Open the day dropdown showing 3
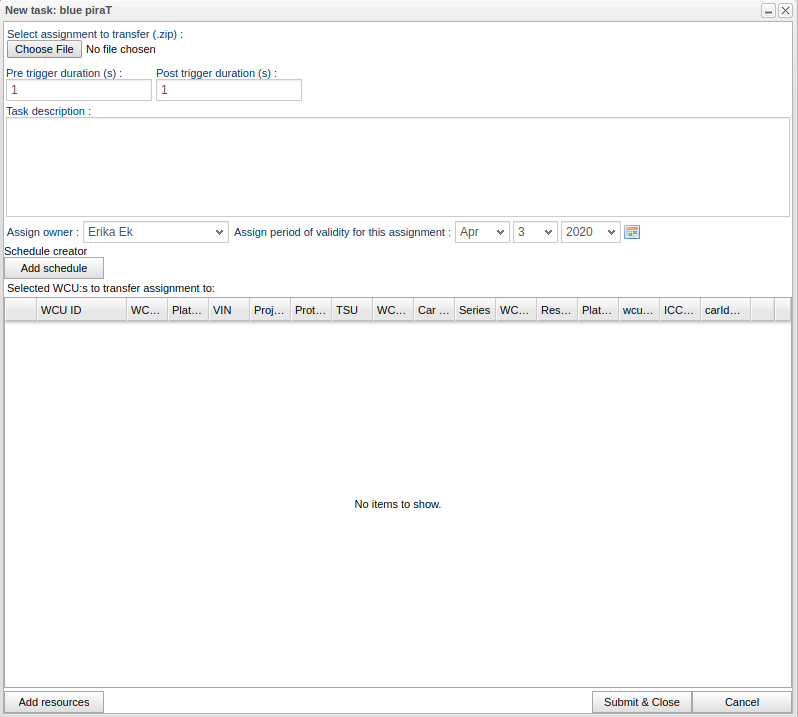798x717 pixels. (535, 232)
